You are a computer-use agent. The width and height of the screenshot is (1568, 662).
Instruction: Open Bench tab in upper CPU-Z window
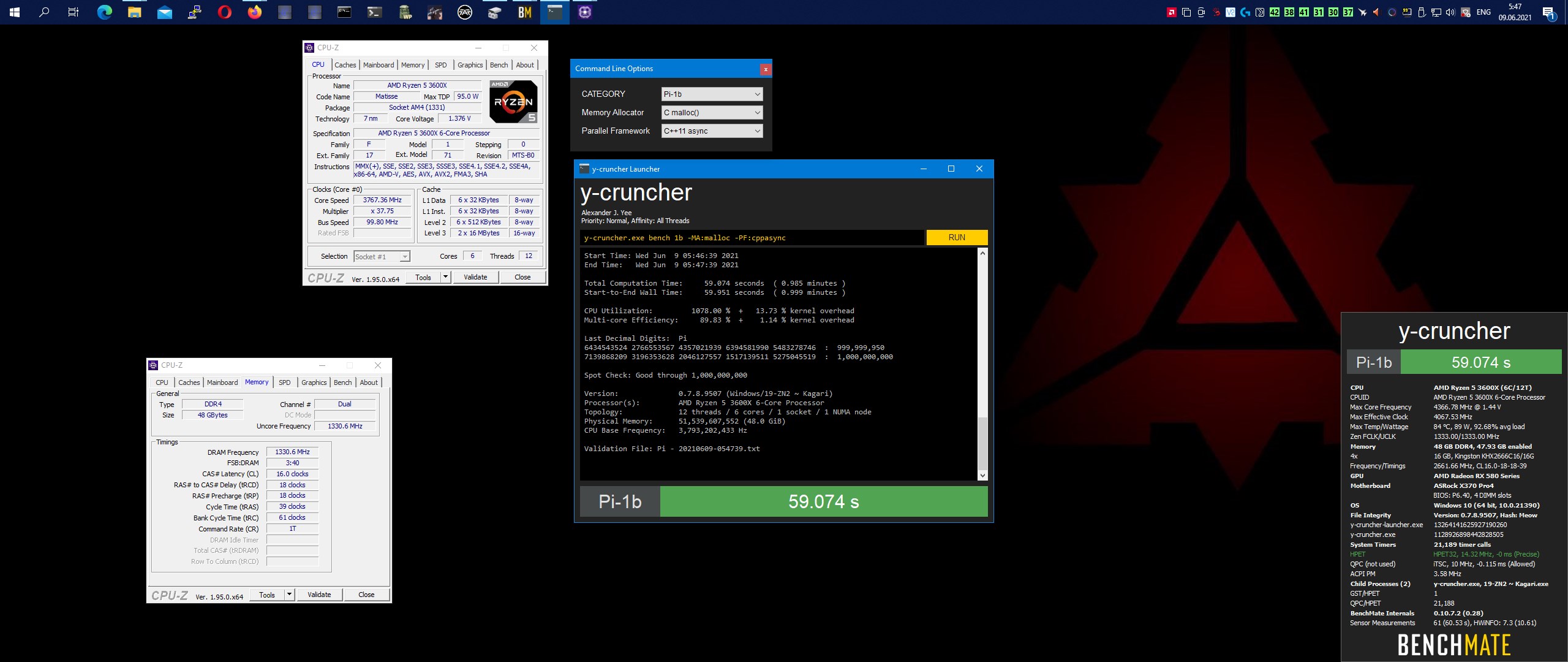coord(499,65)
